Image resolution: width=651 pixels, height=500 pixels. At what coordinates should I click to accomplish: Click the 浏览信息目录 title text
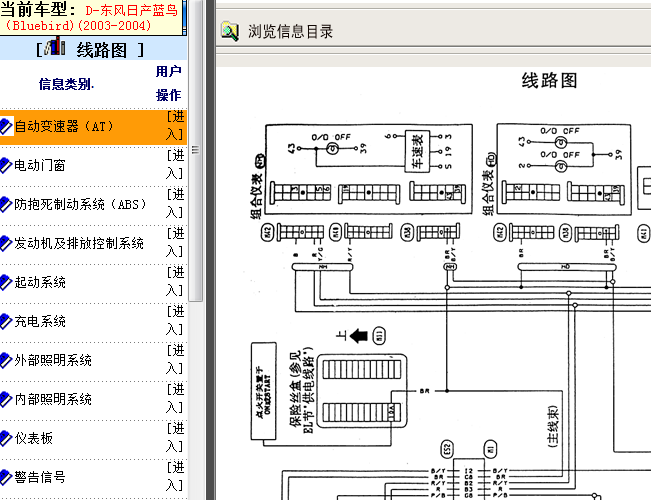pyautogui.click(x=291, y=32)
